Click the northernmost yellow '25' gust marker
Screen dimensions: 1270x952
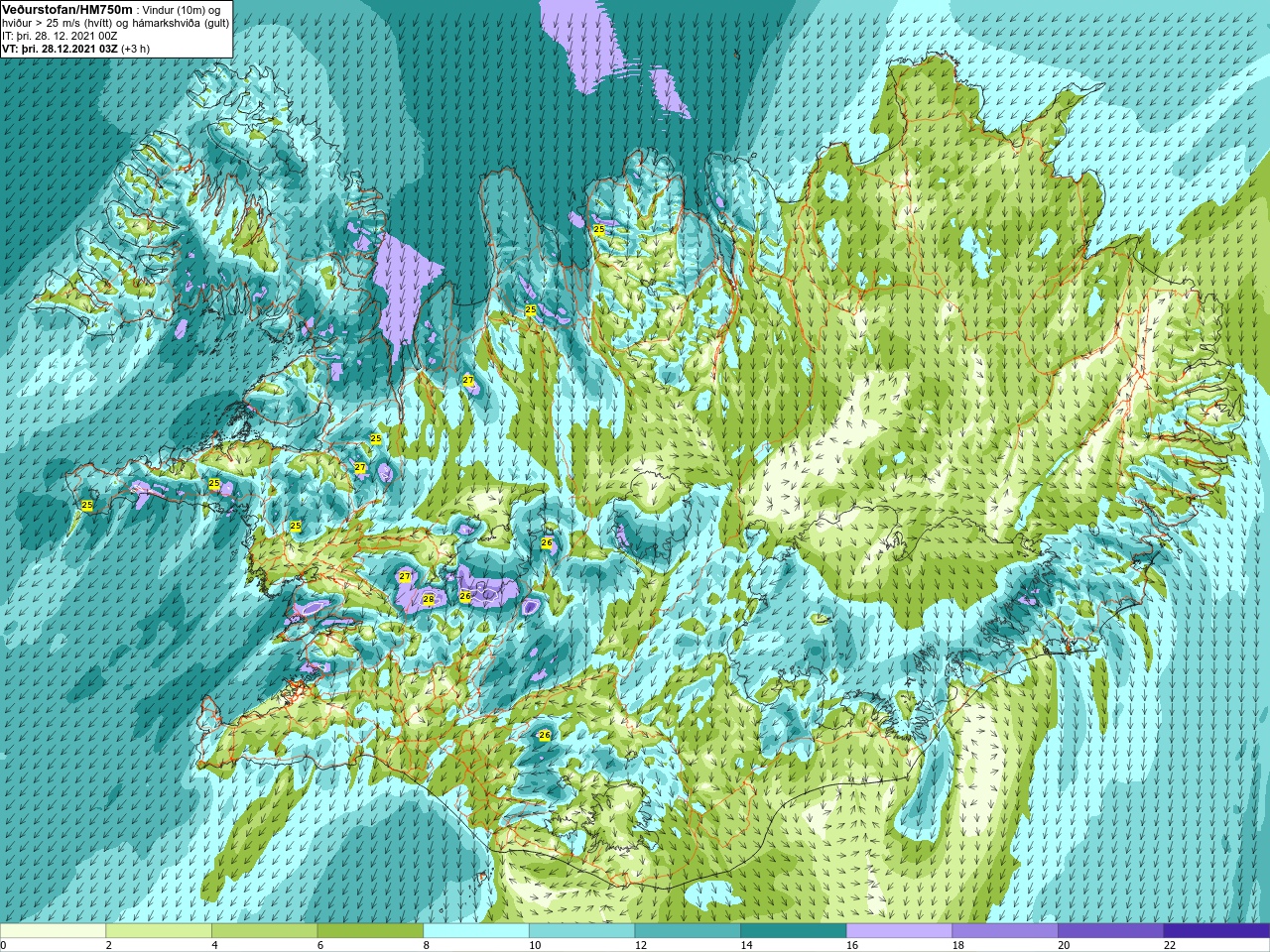coord(598,229)
